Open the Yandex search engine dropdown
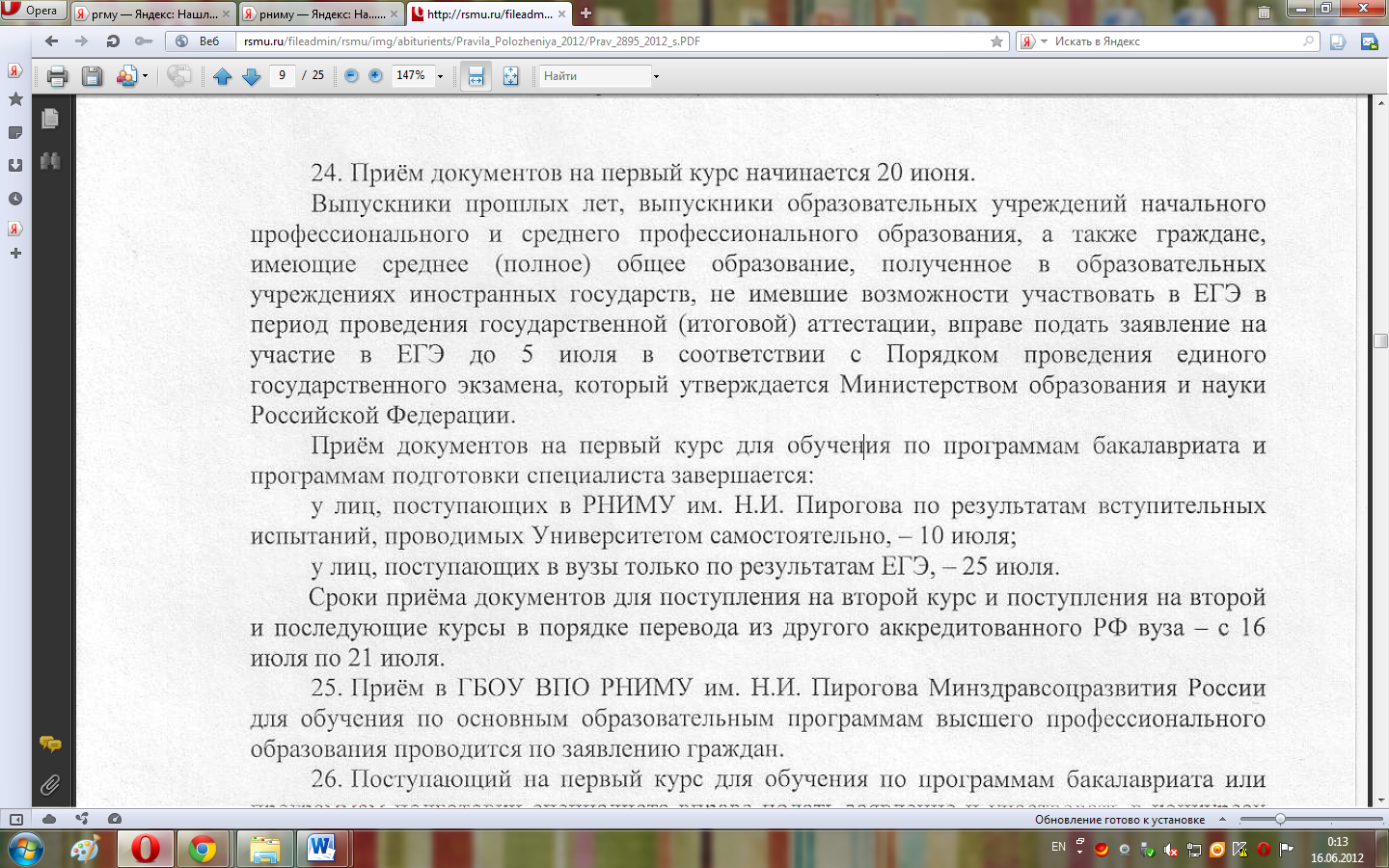1389x868 pixels. 1034,41
